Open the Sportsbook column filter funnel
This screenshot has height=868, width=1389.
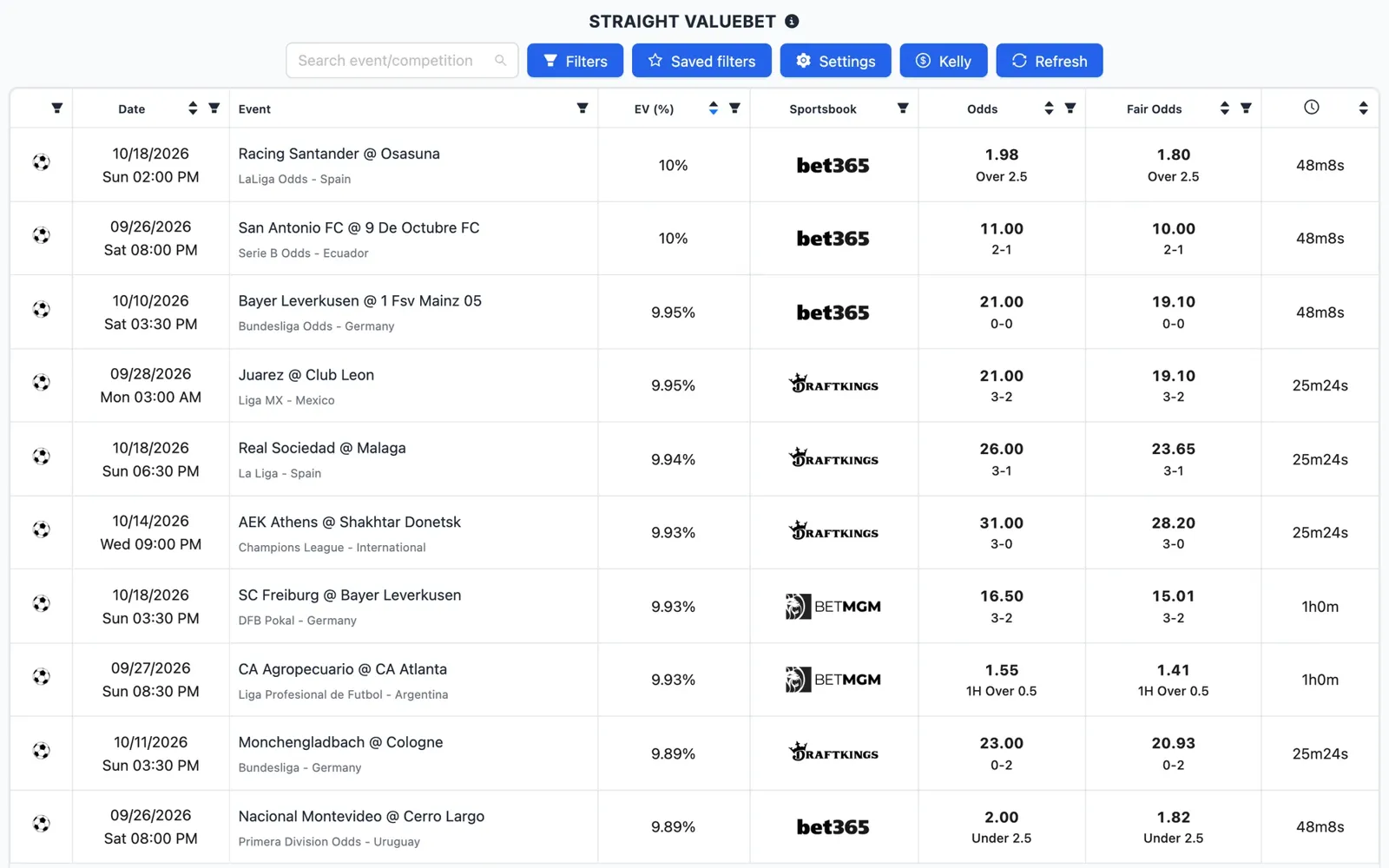pyautogui.click(x=903, y=108)
